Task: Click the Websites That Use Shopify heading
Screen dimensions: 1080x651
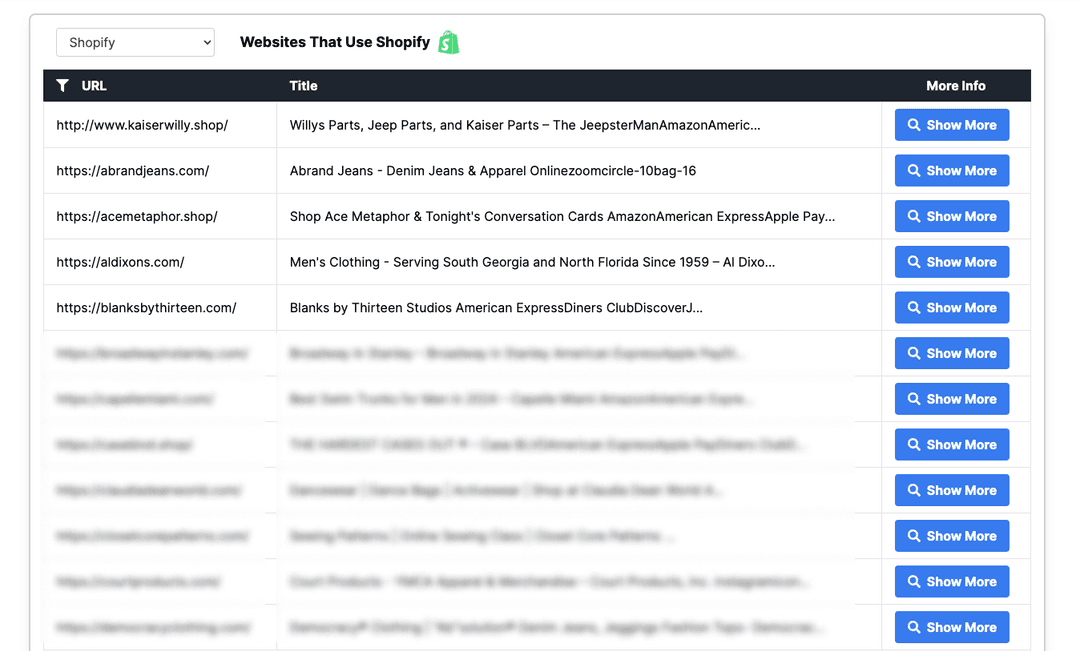Action: click(335, 42)
